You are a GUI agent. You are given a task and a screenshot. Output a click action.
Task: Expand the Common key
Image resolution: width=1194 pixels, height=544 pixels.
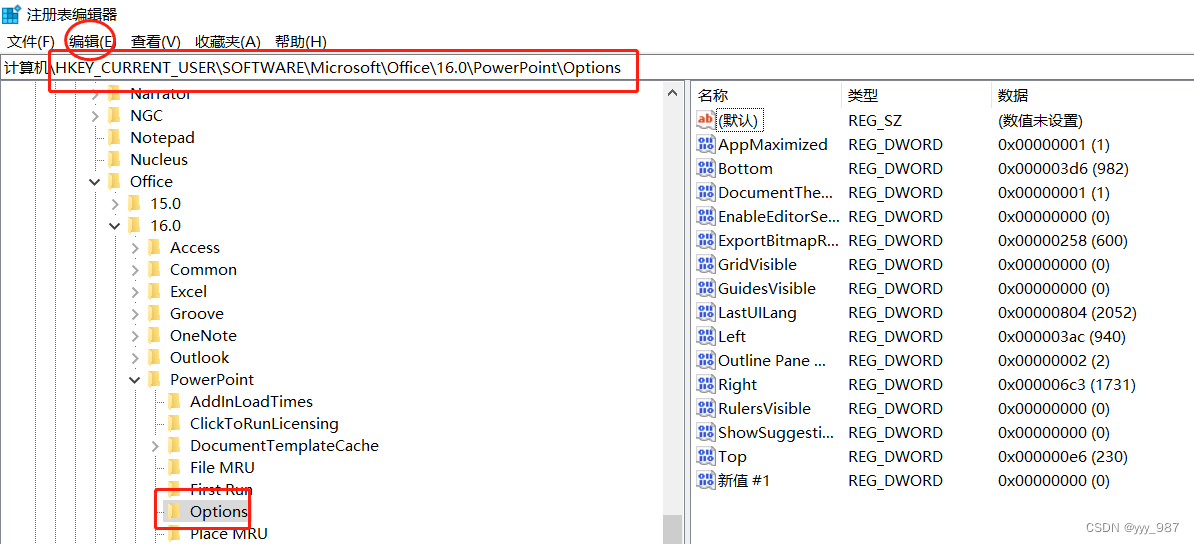click(x=135, y=270)
